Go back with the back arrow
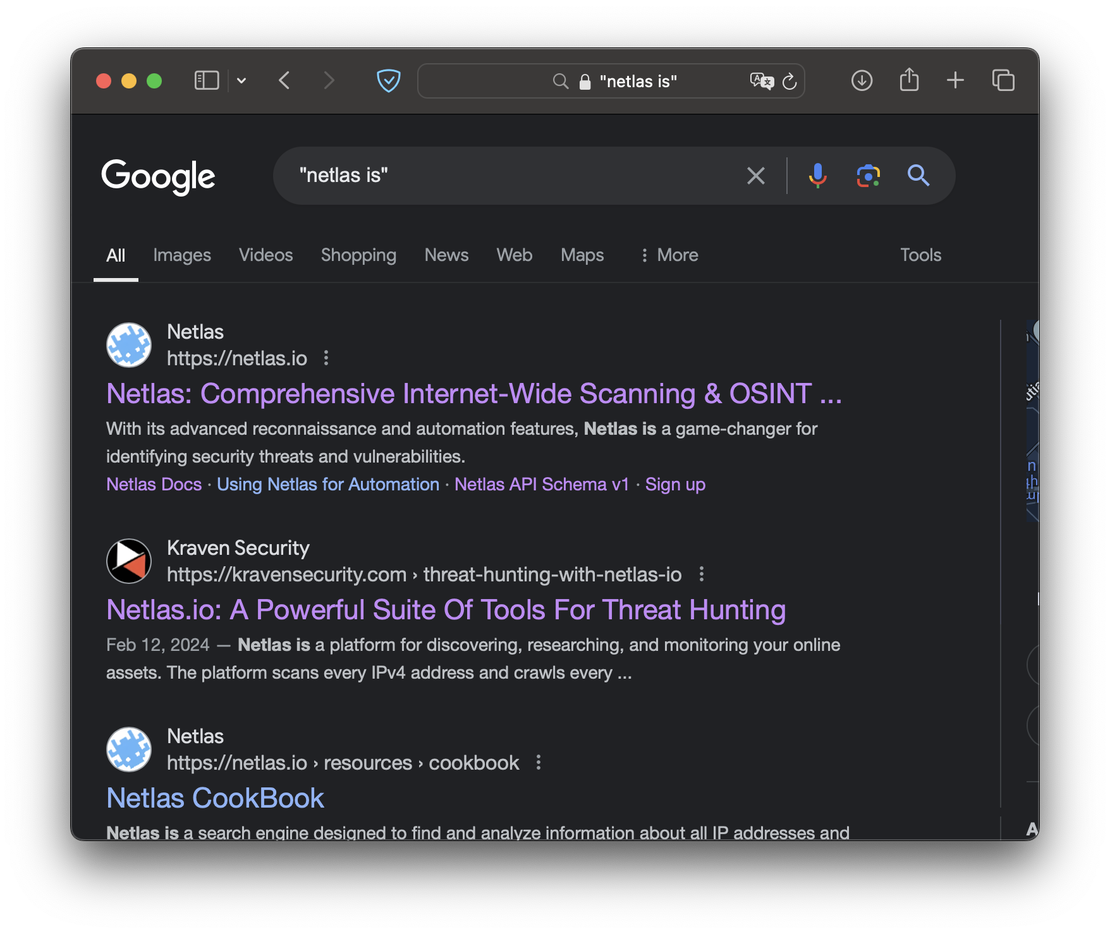Screen dimensions: 1110x934 pyautogui.click(x=285, y=81)
